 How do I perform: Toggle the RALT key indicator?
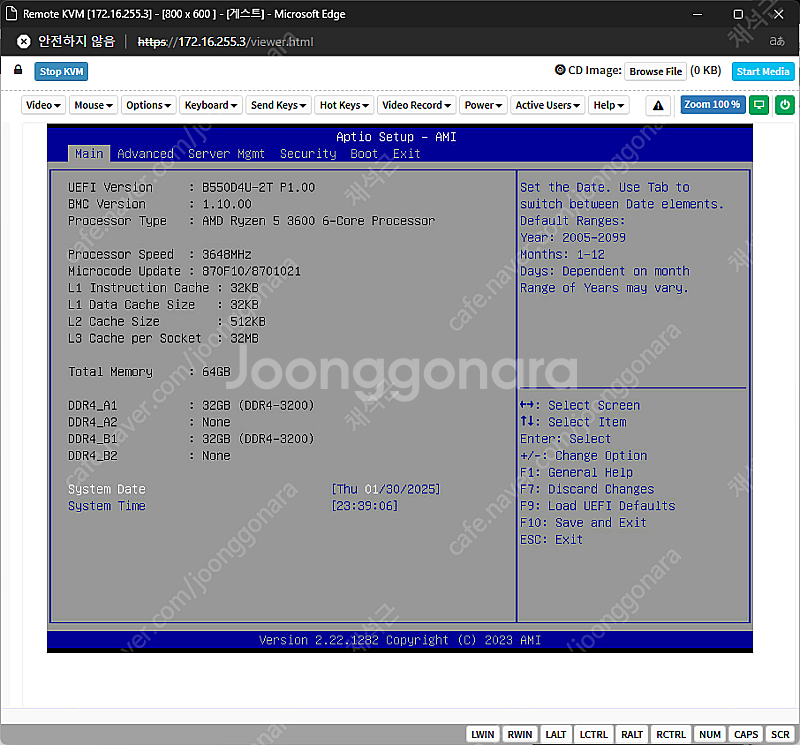[x=632, y=734]
